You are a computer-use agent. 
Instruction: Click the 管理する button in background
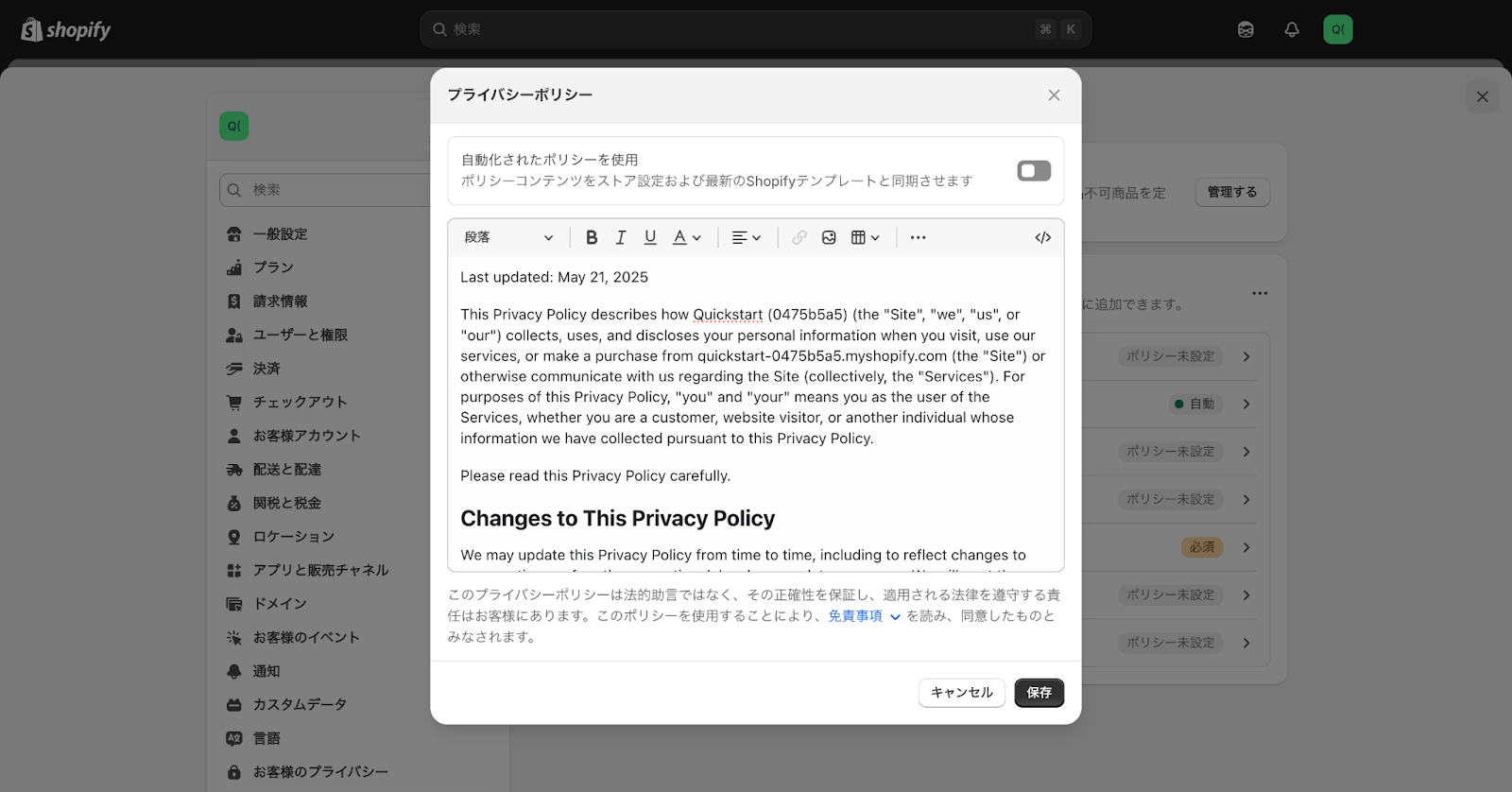point(1232,192)
